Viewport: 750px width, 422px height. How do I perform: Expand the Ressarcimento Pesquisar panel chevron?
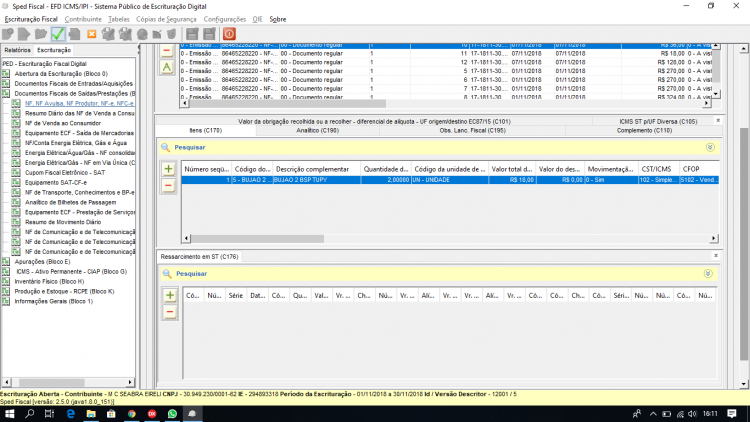point(708,274)
